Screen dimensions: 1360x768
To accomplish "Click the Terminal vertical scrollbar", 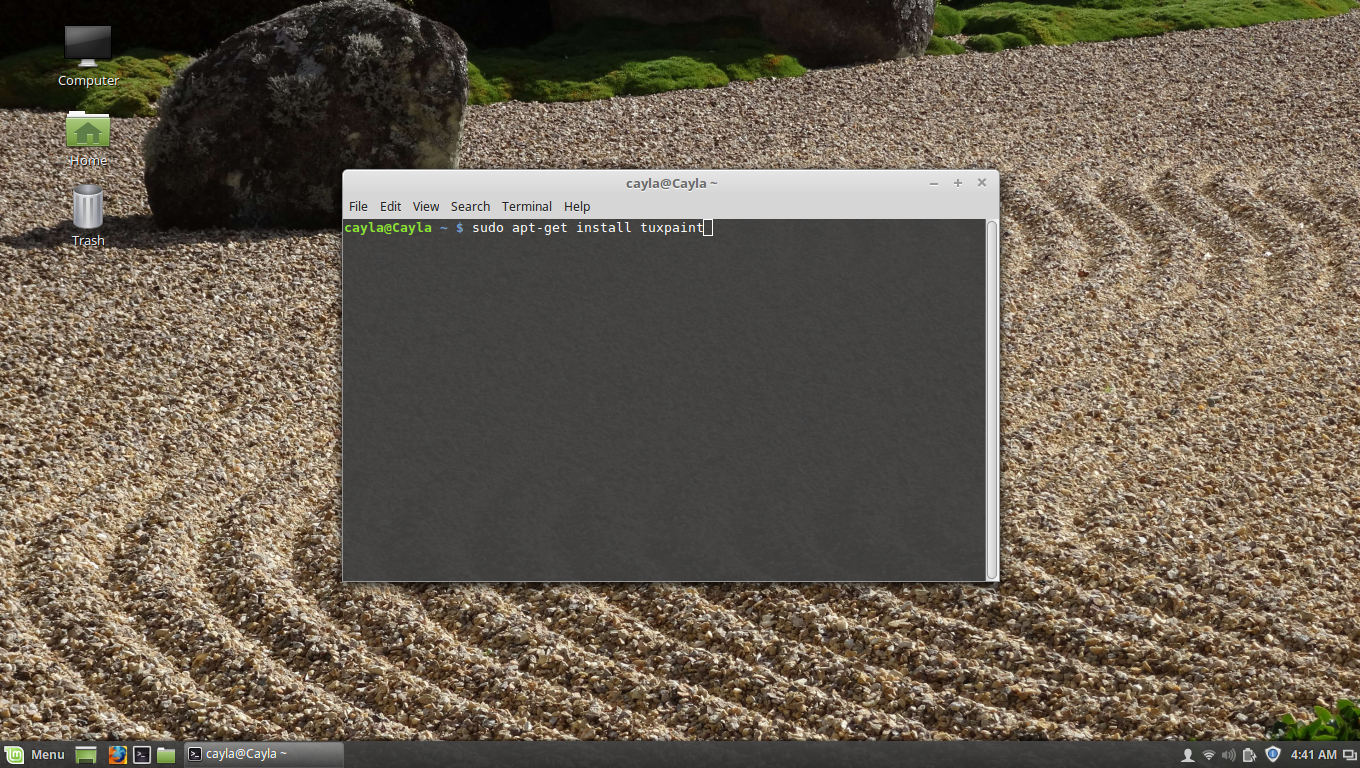I will coord(992,400).
